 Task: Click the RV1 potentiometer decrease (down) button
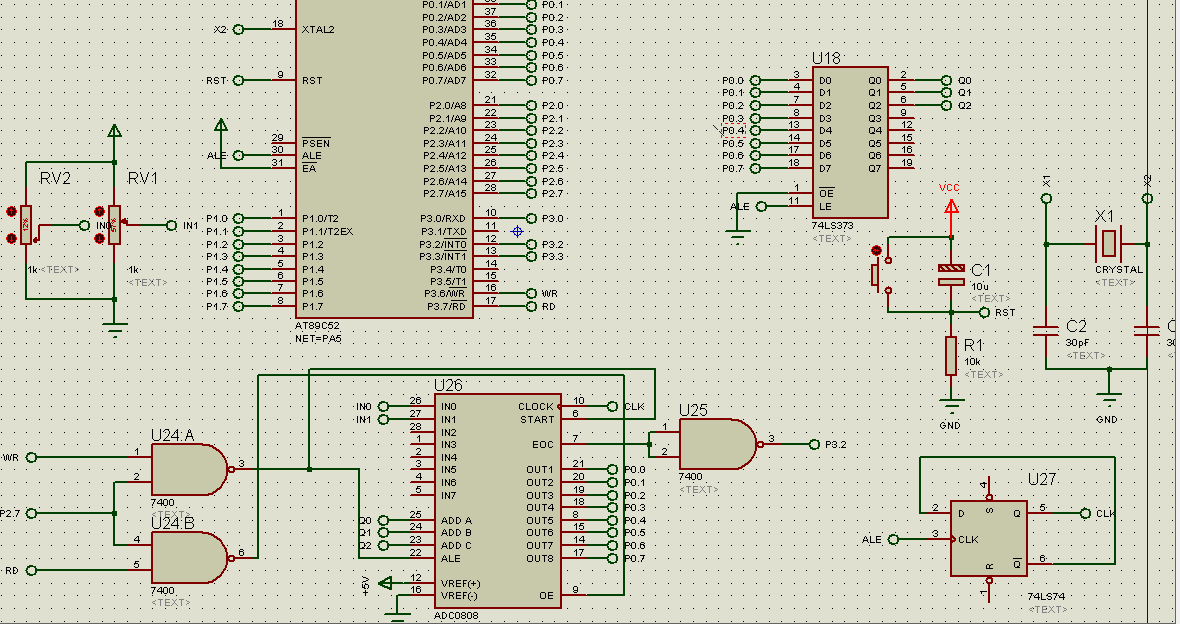99,238
